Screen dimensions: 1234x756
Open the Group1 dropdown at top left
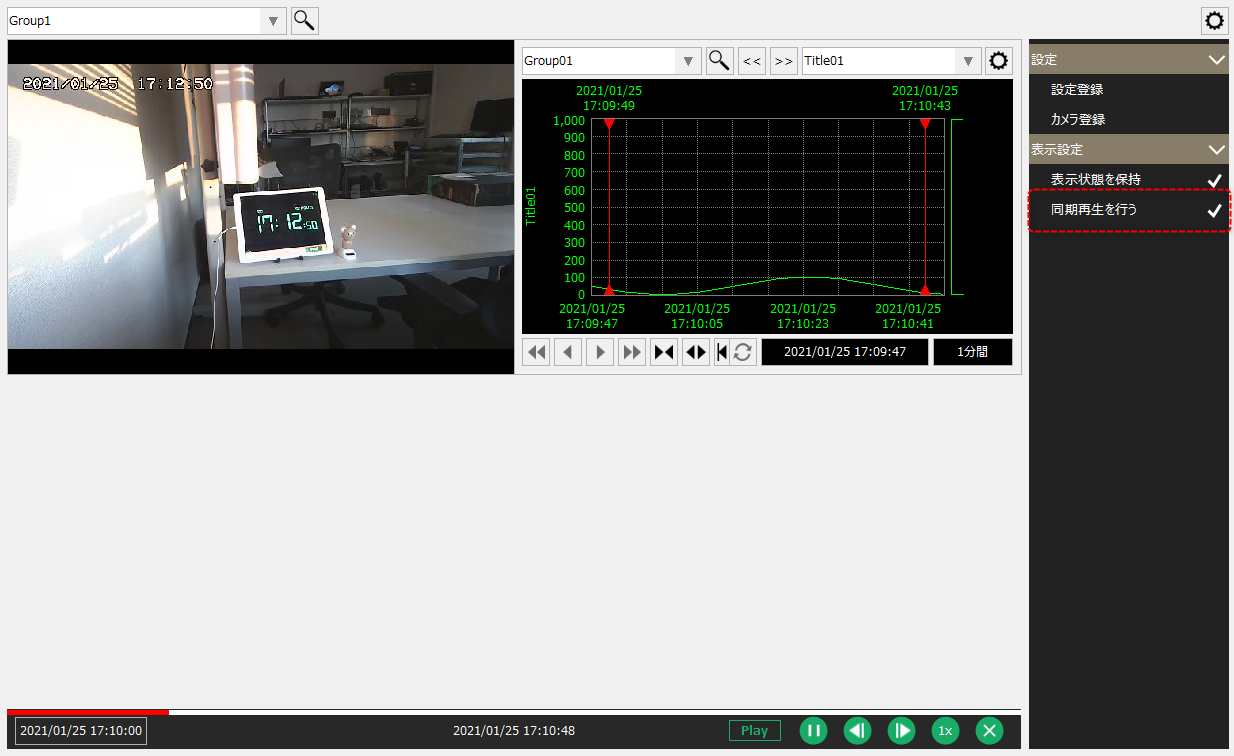(272, 20)
